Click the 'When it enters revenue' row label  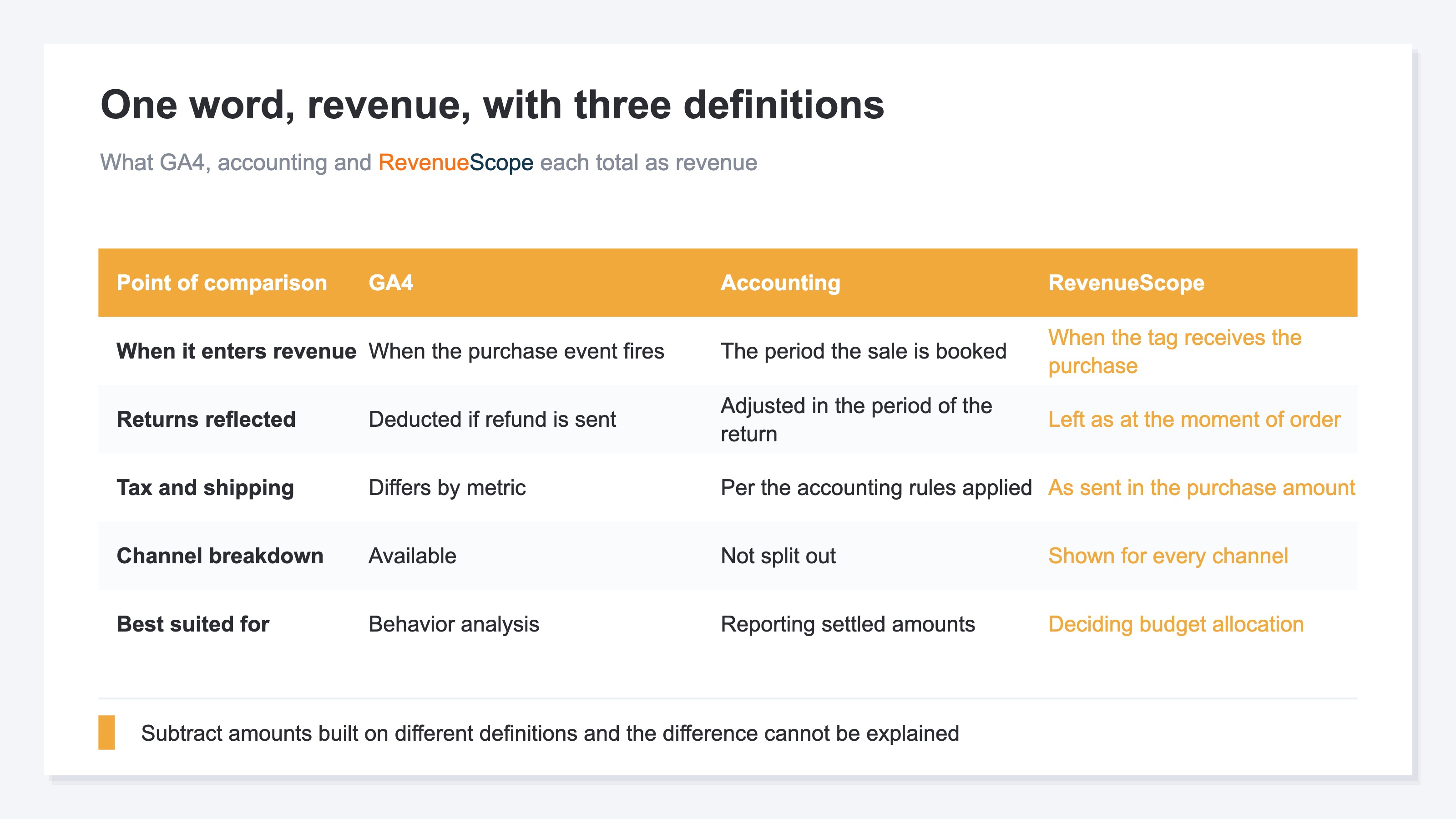coord(236,351)
